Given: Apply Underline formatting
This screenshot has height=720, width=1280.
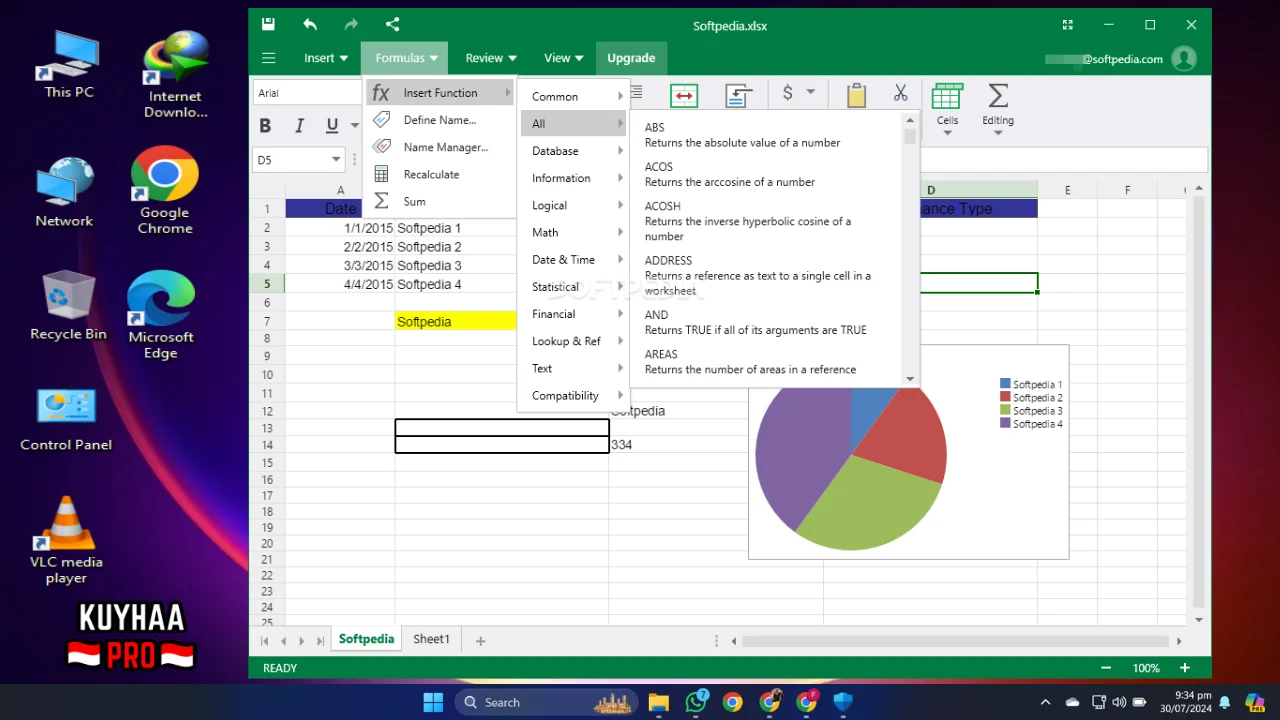Looking at the screenshot, I should point(332,126).
